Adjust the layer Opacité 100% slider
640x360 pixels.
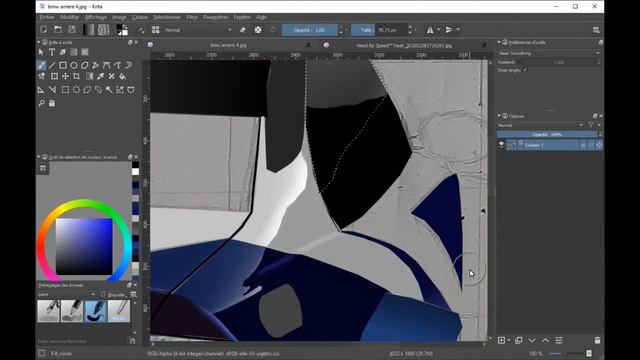(547, 134)
